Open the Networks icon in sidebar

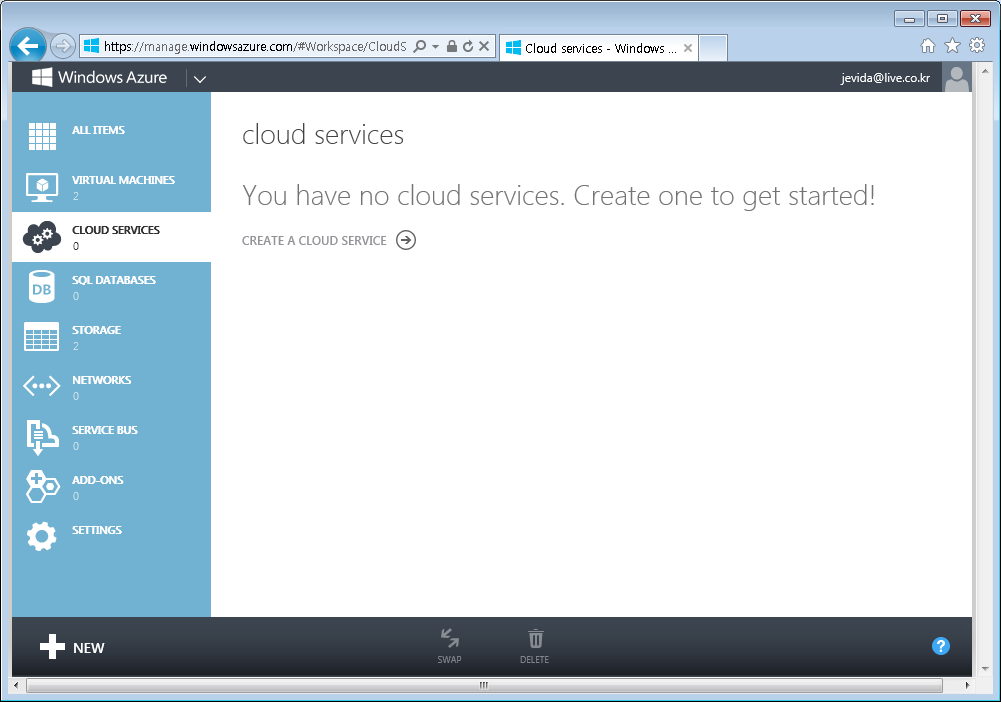[41, 386]
